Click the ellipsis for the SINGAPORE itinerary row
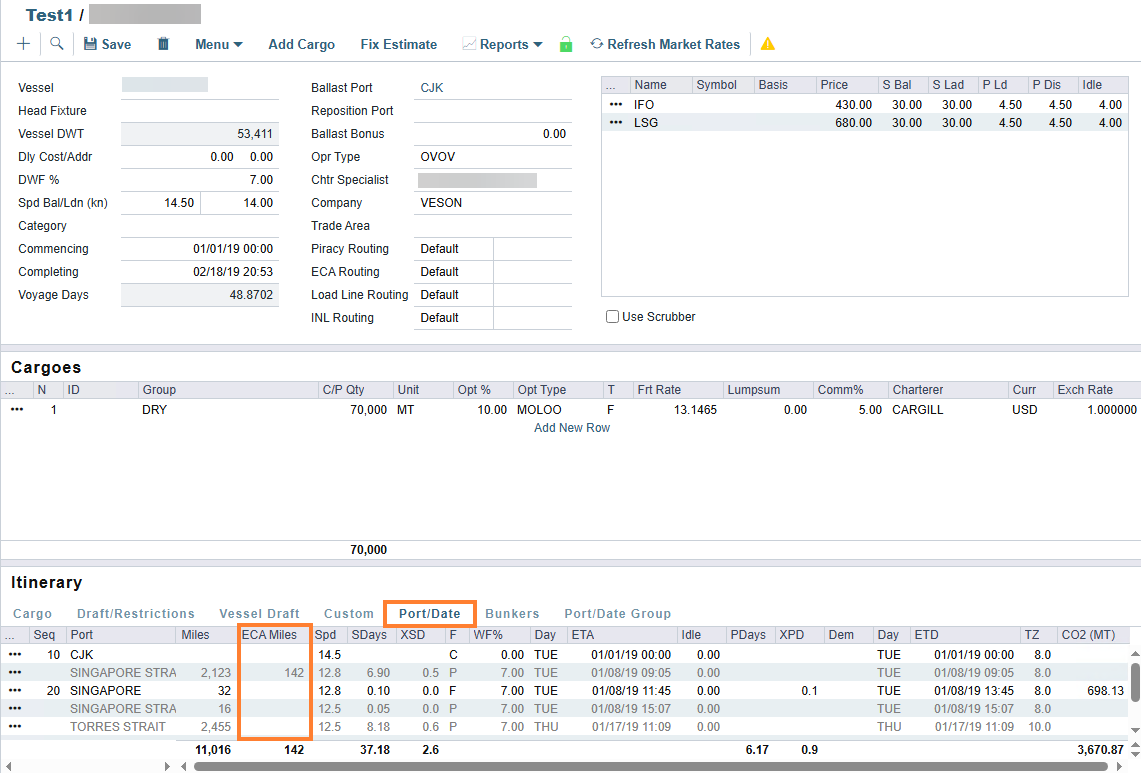Viewport: 1141px width, 773px height. [x=15, y=691]
